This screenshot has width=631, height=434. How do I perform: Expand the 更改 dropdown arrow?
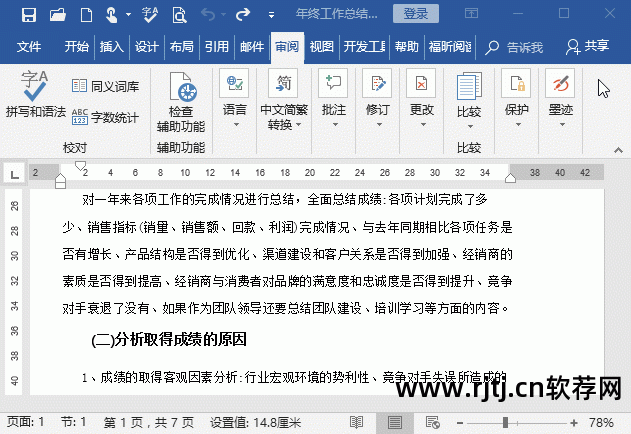tap(423, 125)
